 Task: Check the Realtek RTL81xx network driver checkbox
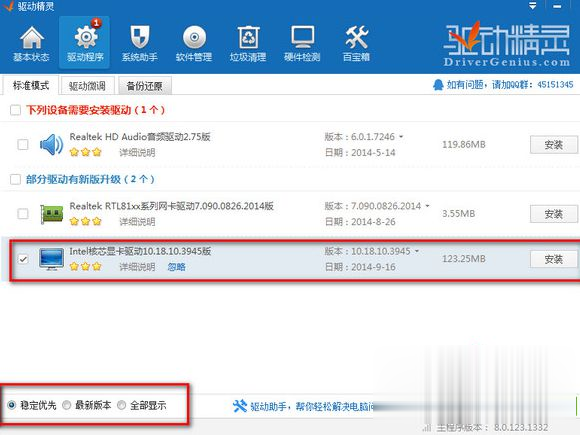click(23, 213)
